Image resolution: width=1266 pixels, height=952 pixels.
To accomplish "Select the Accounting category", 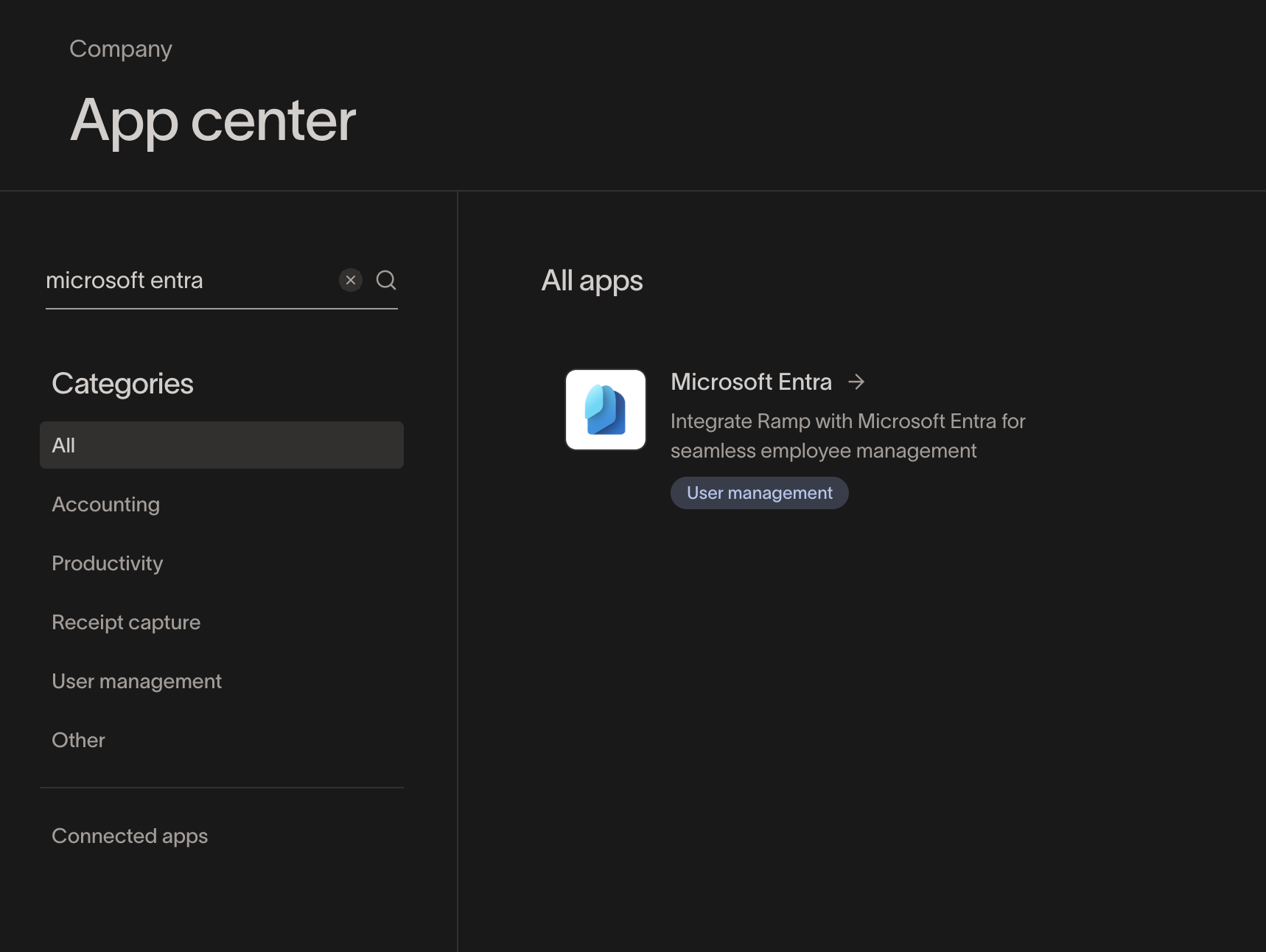I will 222,504.
